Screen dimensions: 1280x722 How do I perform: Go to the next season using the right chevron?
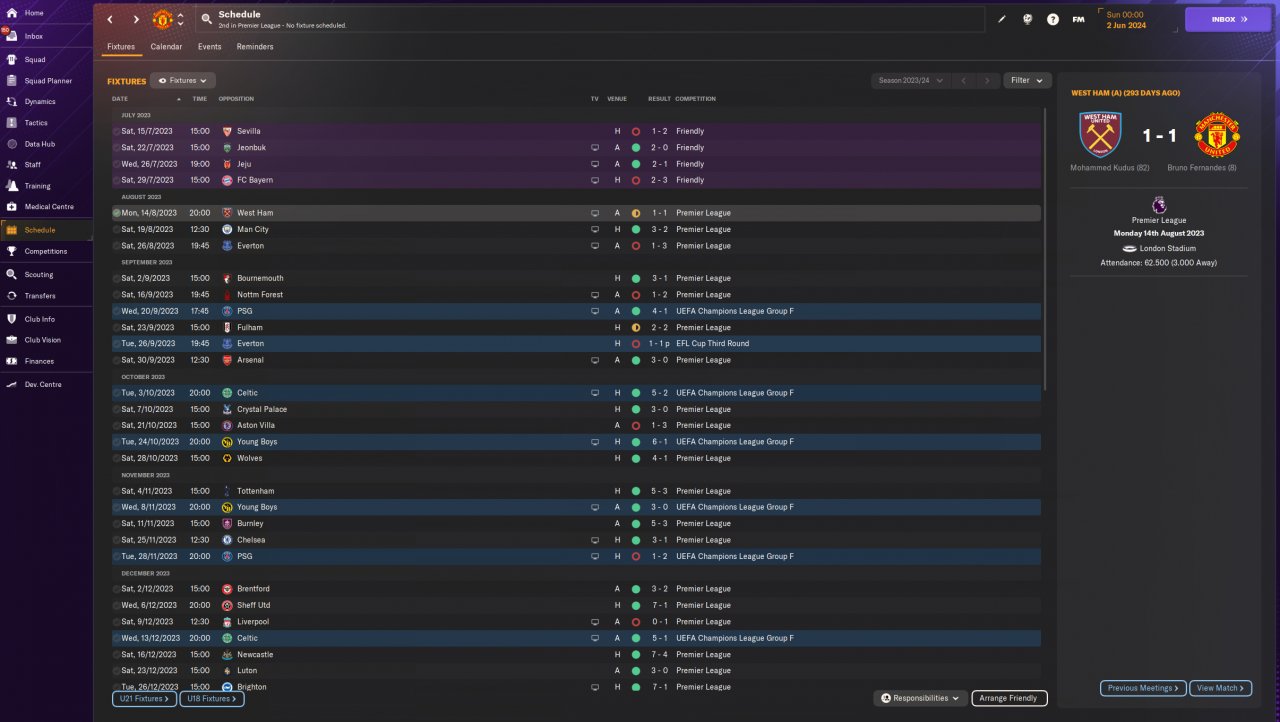[987, 80]
